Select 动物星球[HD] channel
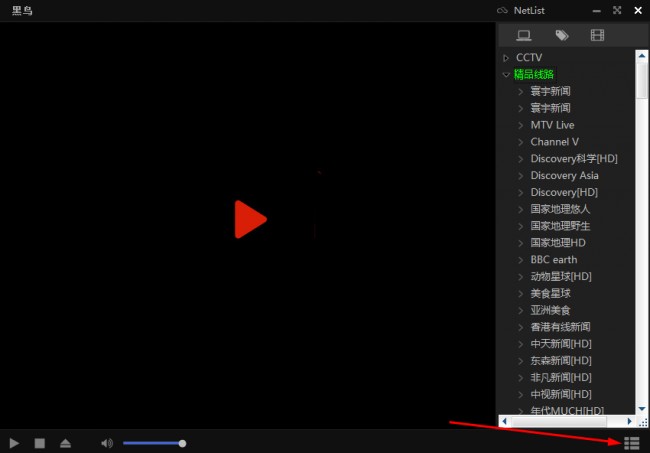This screenshot has height=453, width=650. tap(561, 276)
